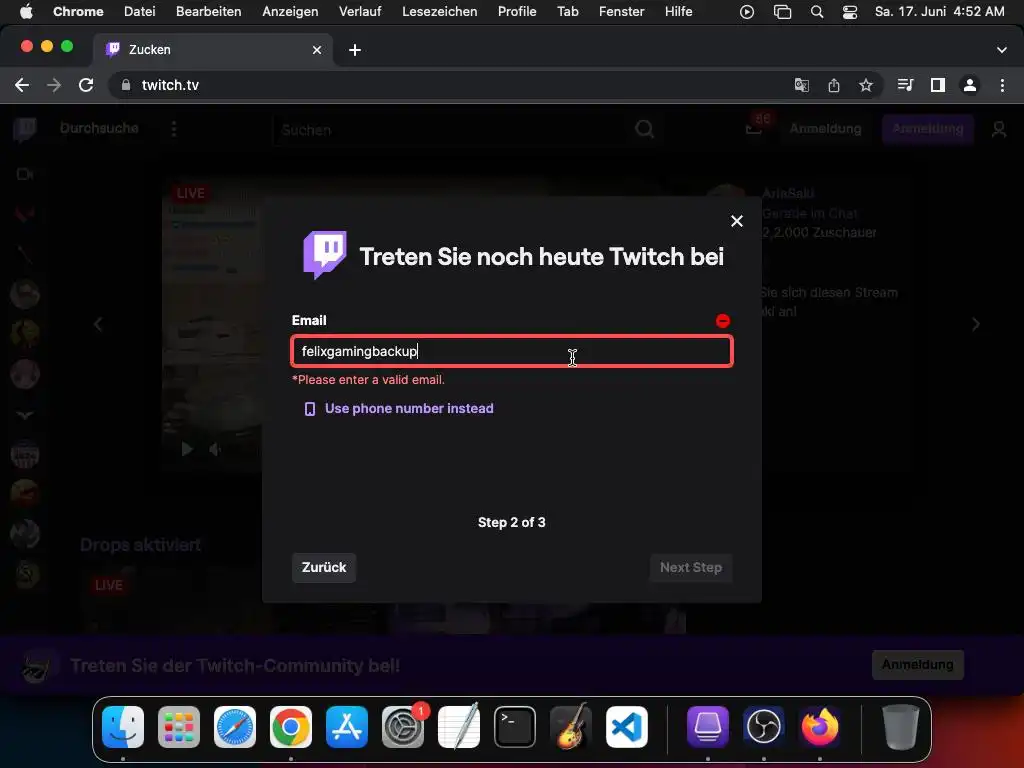Click the Twitch home logo in header
Viewport: 1024px width, 768px height.
pos(25,130)
